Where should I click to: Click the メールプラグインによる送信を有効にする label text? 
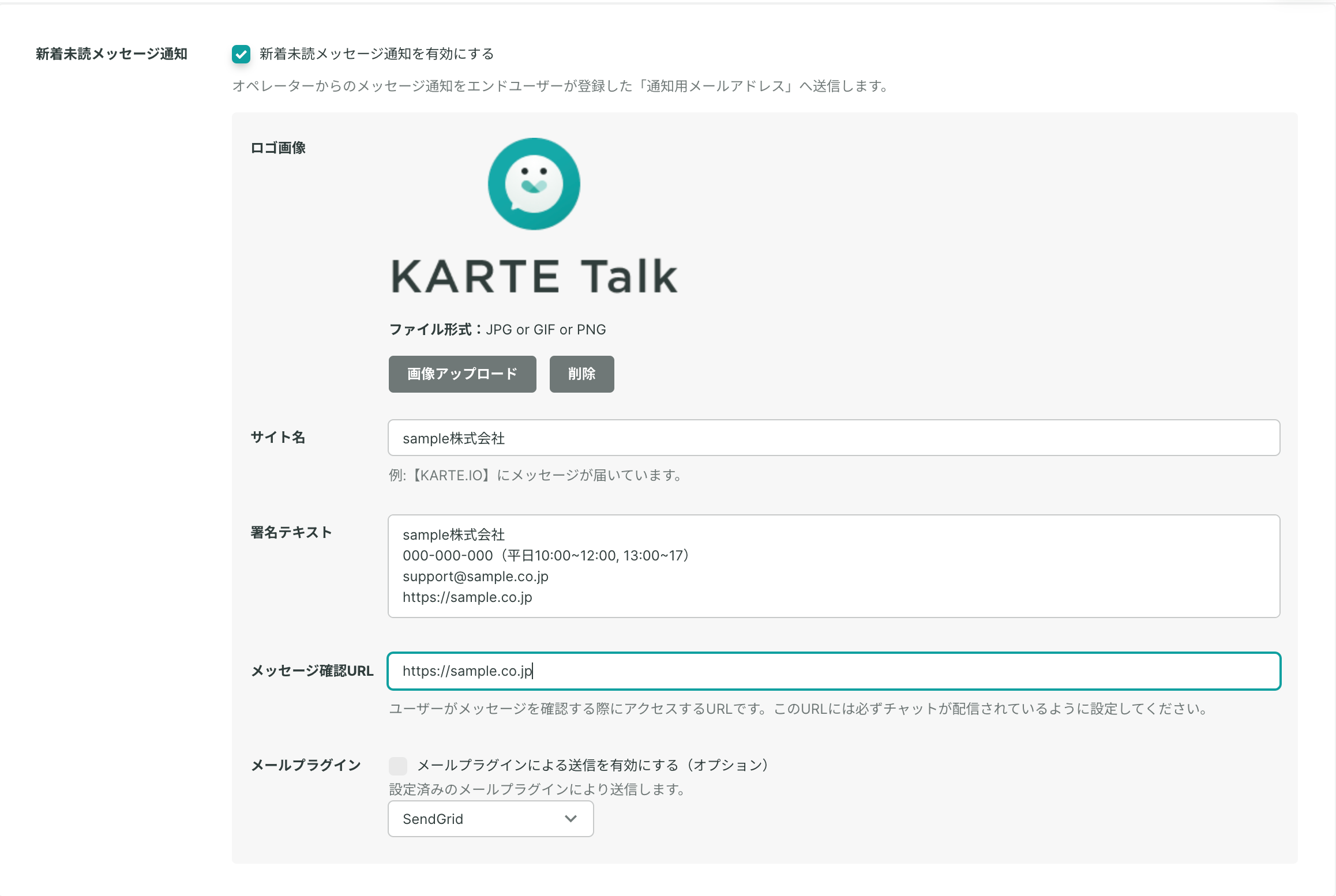click(592, 766)
